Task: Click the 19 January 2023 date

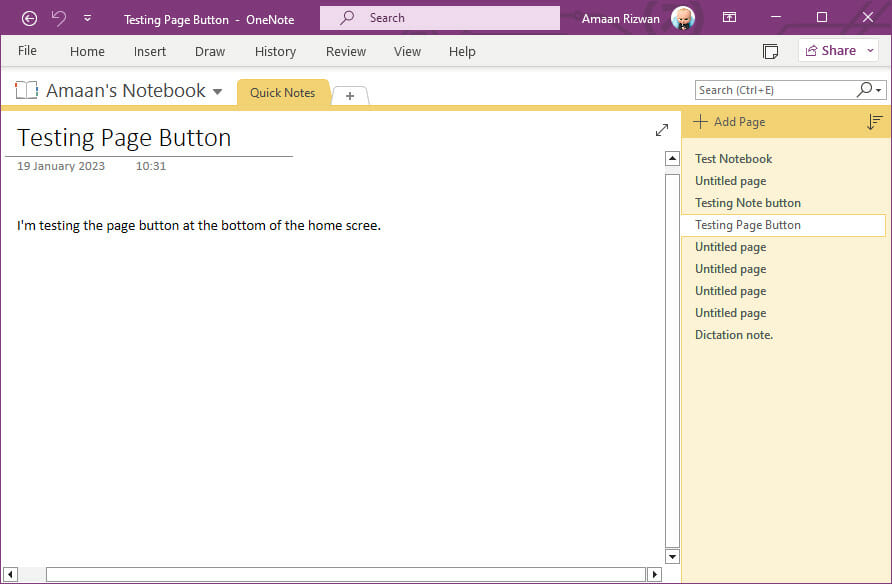Action: (61, 166)
